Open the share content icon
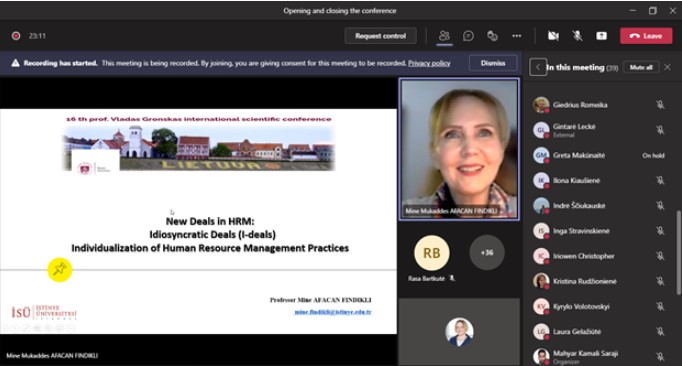This screenshot has width=682, height=366. [x=602, y=36]
